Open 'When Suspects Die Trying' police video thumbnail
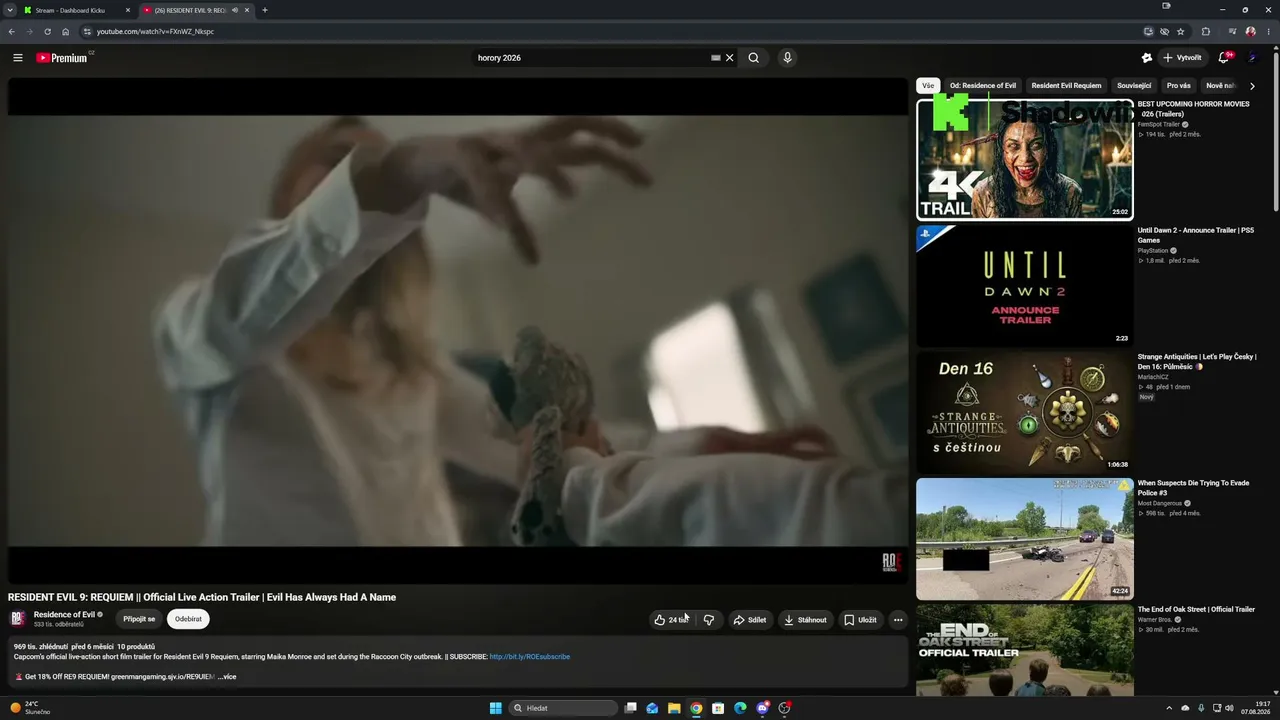 coord(1025,539)
